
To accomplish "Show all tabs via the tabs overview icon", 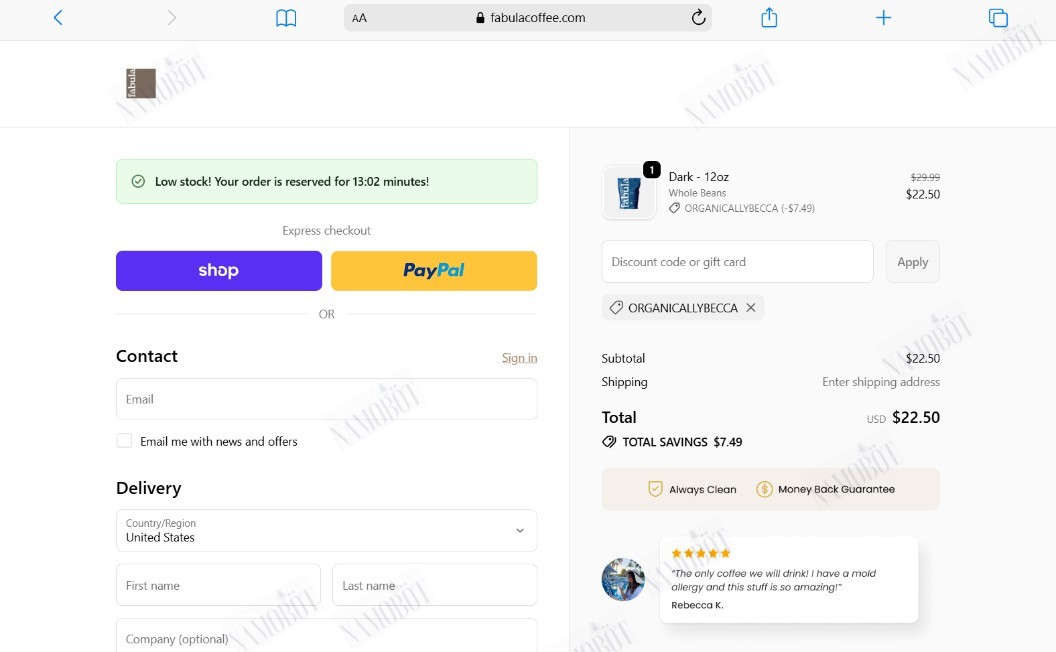I will (998, 18).
